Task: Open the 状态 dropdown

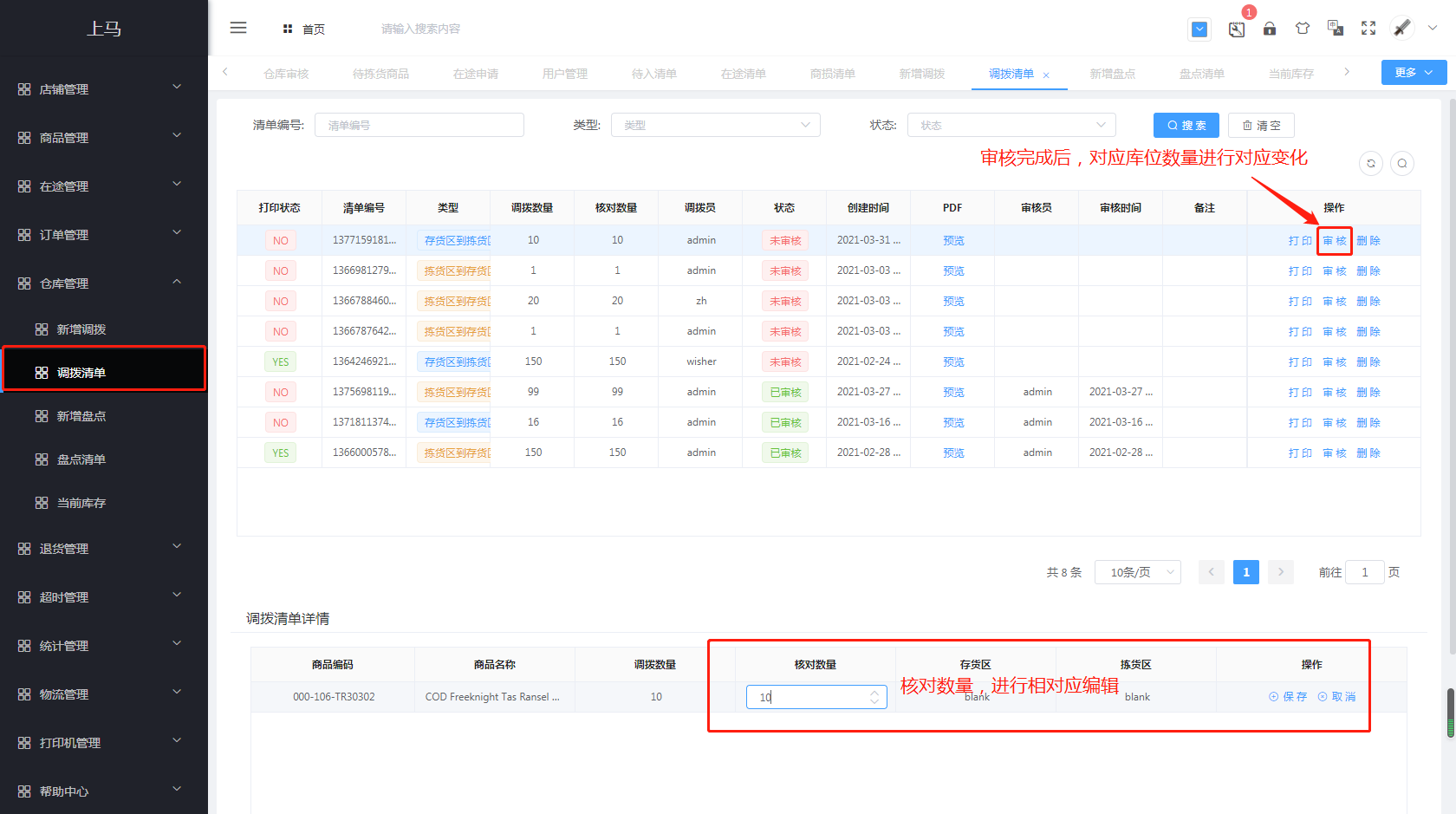Action: (x=1011, y=125)
